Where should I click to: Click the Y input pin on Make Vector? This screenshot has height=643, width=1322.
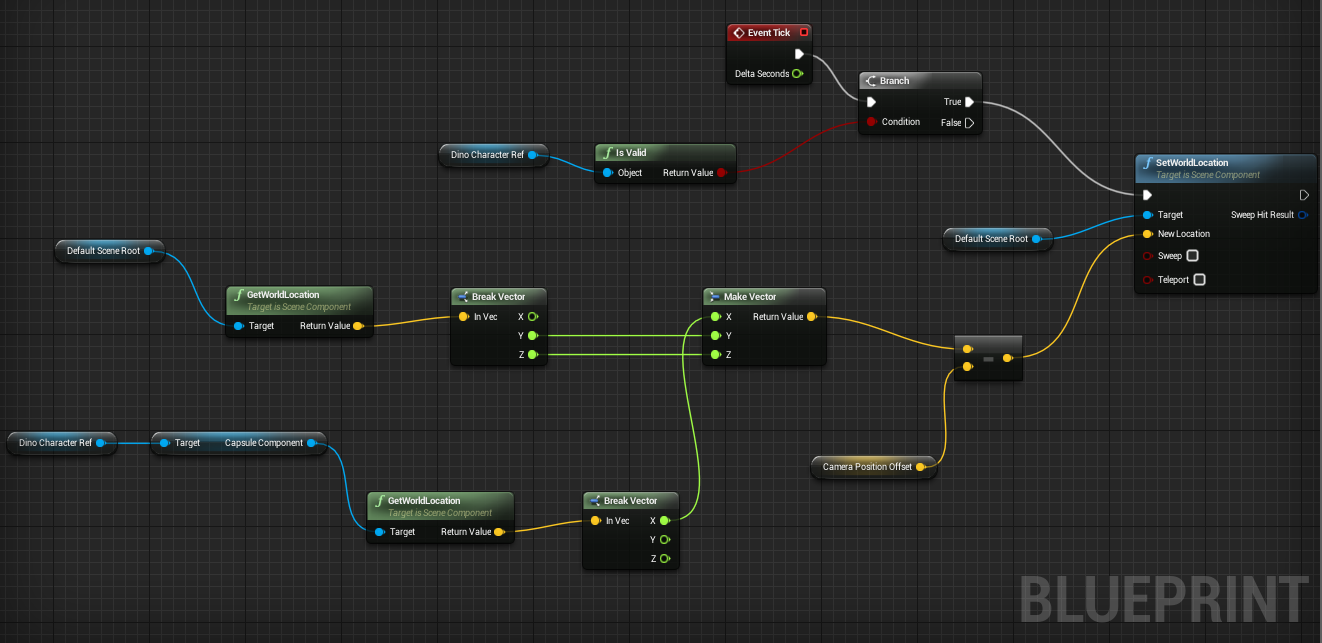(x=715, y=336)
